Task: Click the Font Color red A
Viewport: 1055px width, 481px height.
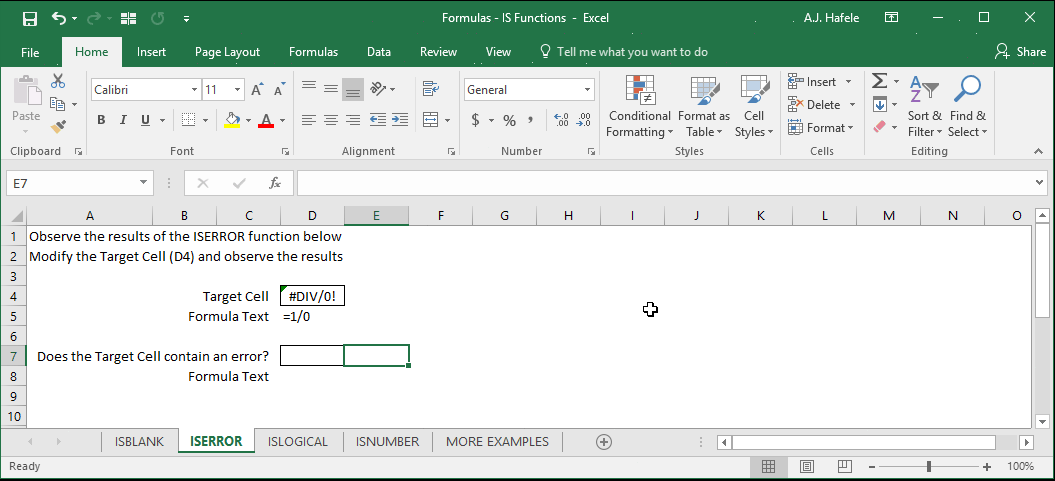Action: pyautogui.click(x=266, y=120)
